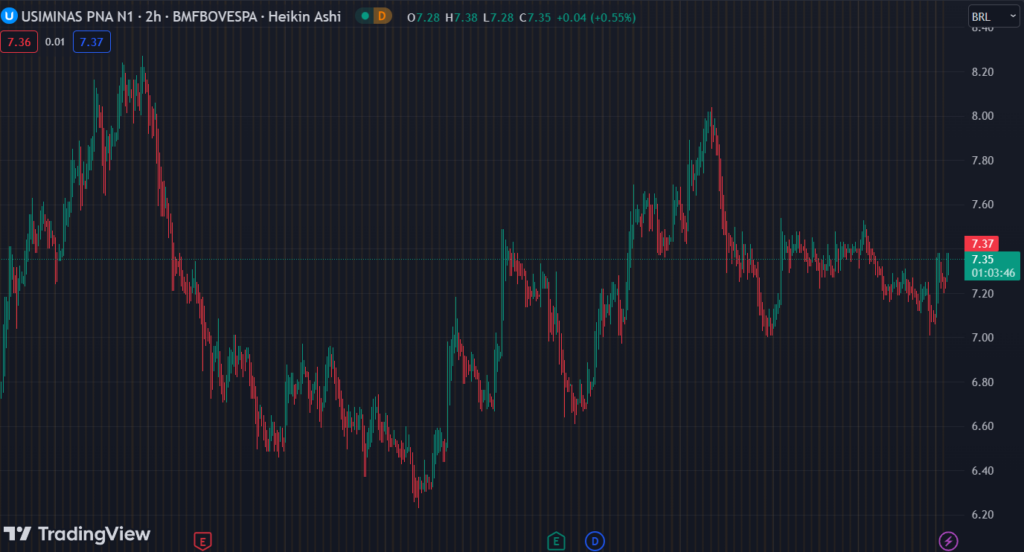Click the red E earnings marker
This screenshot has width=1024, height=552.
click(x=202, y=541)
